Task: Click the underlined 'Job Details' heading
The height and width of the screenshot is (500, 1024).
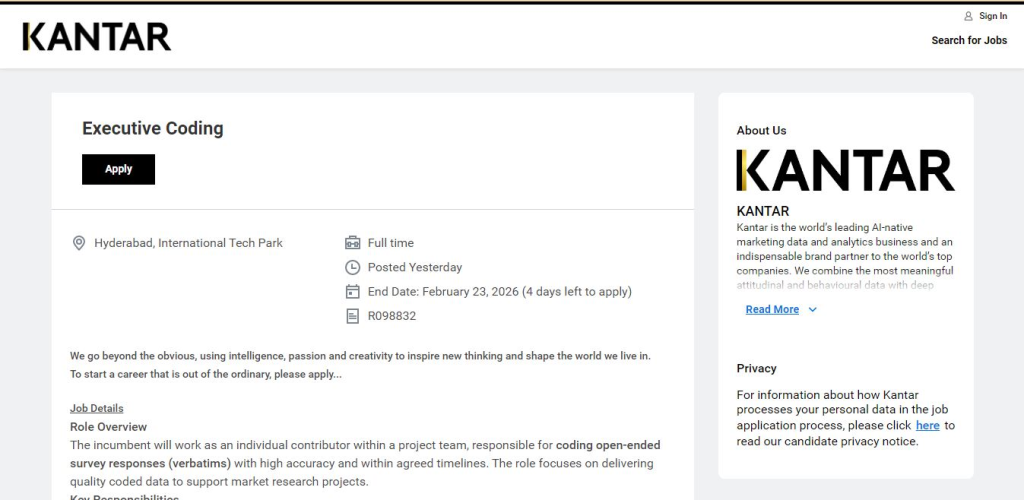Action: [x=97, y=409]
